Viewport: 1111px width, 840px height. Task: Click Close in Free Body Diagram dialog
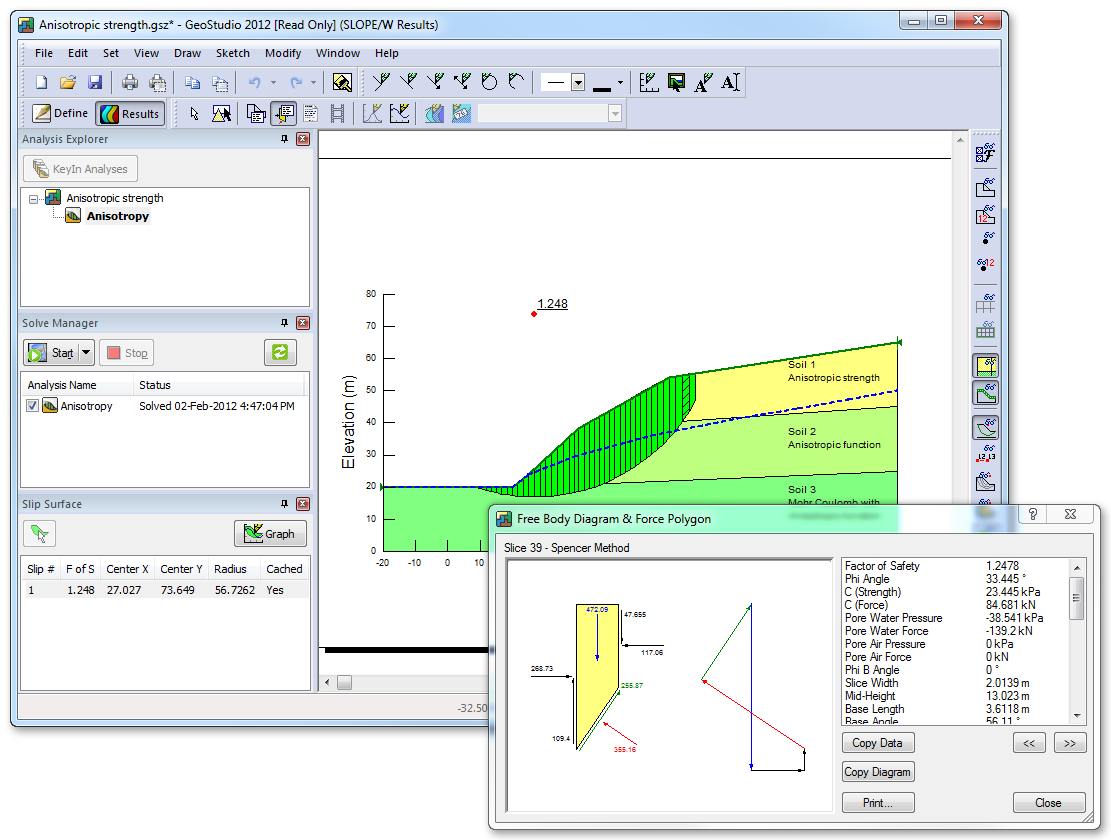[1049, 802]
